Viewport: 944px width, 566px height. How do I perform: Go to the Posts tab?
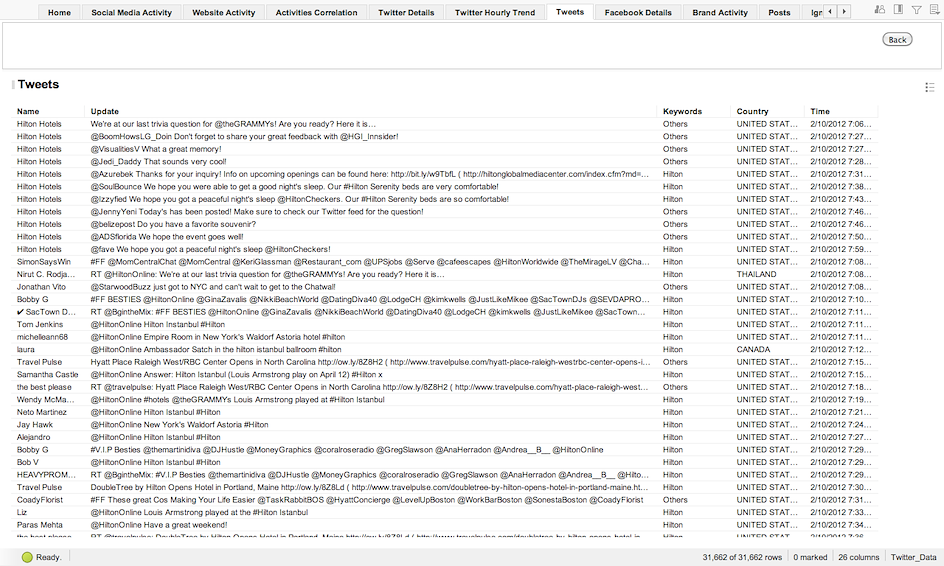coord(779,13)
